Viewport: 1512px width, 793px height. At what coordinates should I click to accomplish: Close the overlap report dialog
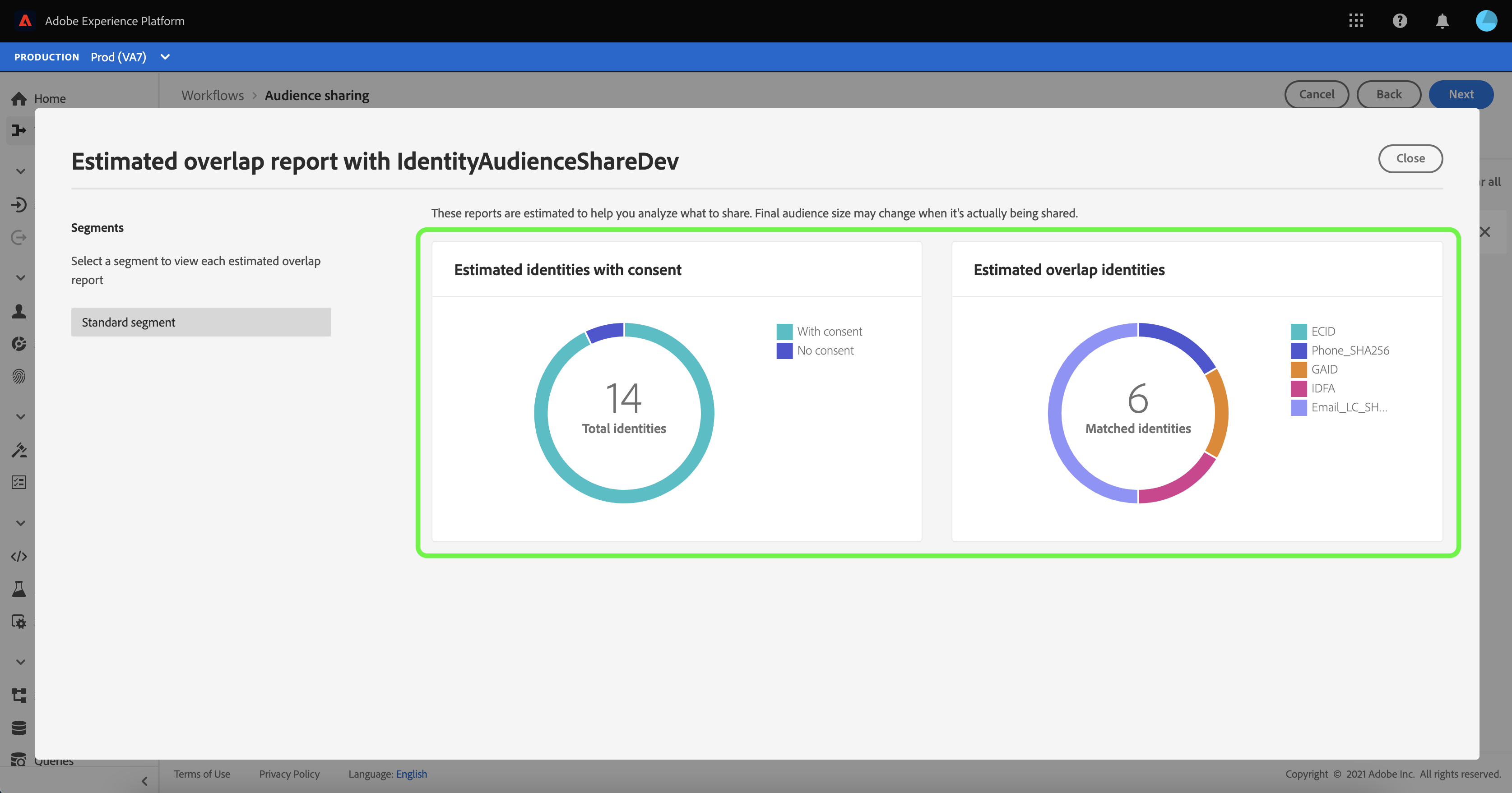click(1410, 158)
